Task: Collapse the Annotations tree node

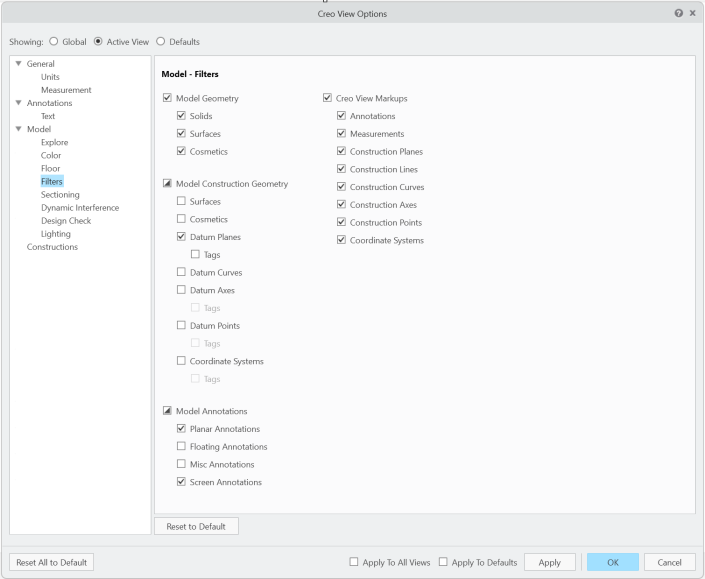Action: pos(19,102)
